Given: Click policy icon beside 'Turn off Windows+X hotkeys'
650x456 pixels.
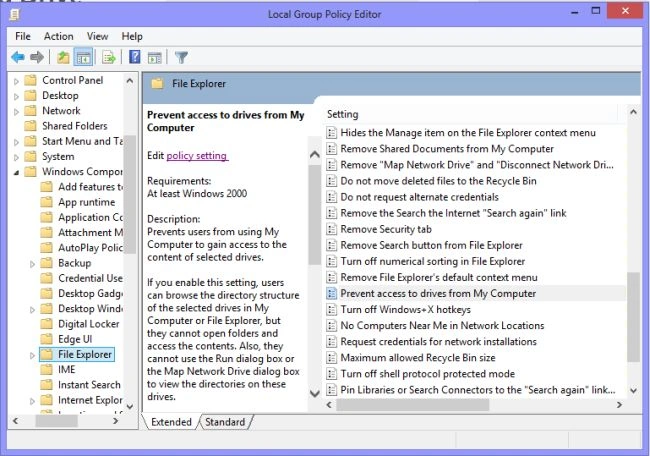Looking at the screenshot, I should 331,310.
